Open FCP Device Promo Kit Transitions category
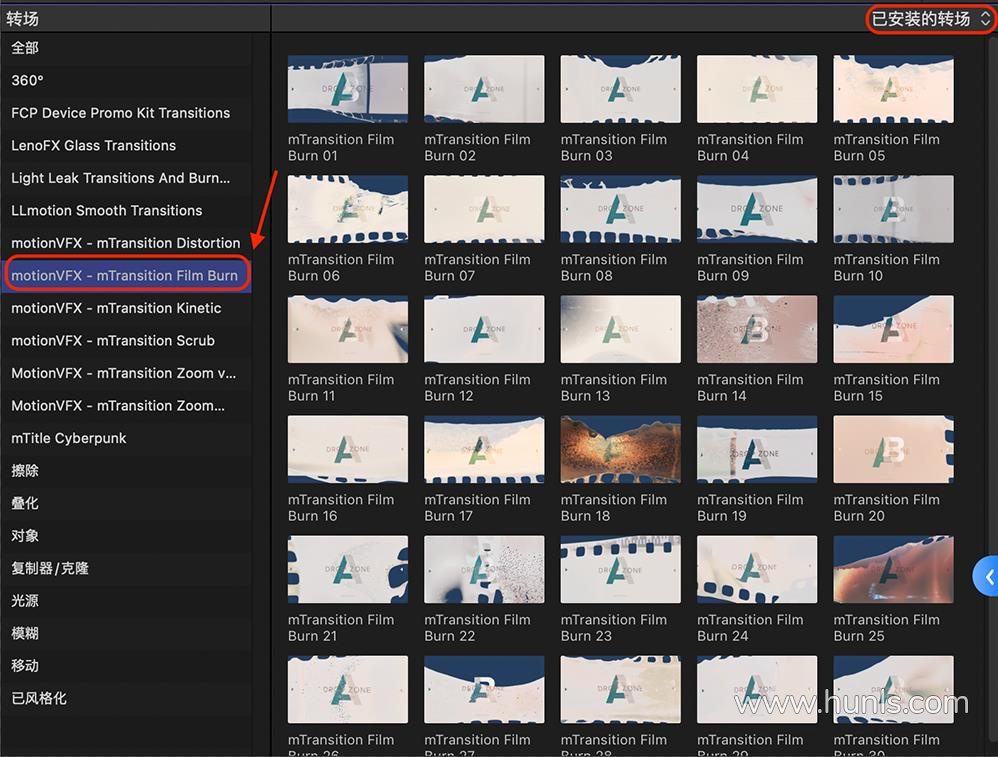The height and width of the screenshot is (757, 998). tap(126, 113)
